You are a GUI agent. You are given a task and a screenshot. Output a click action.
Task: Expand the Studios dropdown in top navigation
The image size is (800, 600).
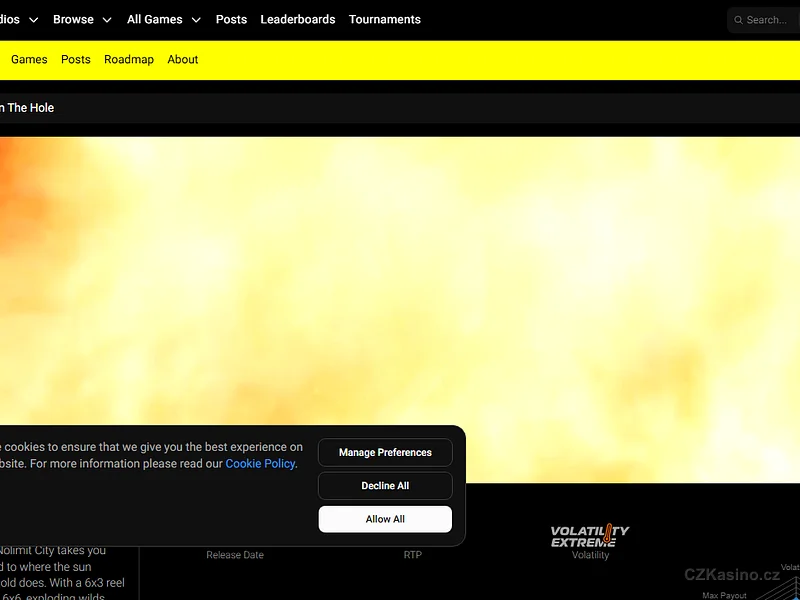point(18,19)
